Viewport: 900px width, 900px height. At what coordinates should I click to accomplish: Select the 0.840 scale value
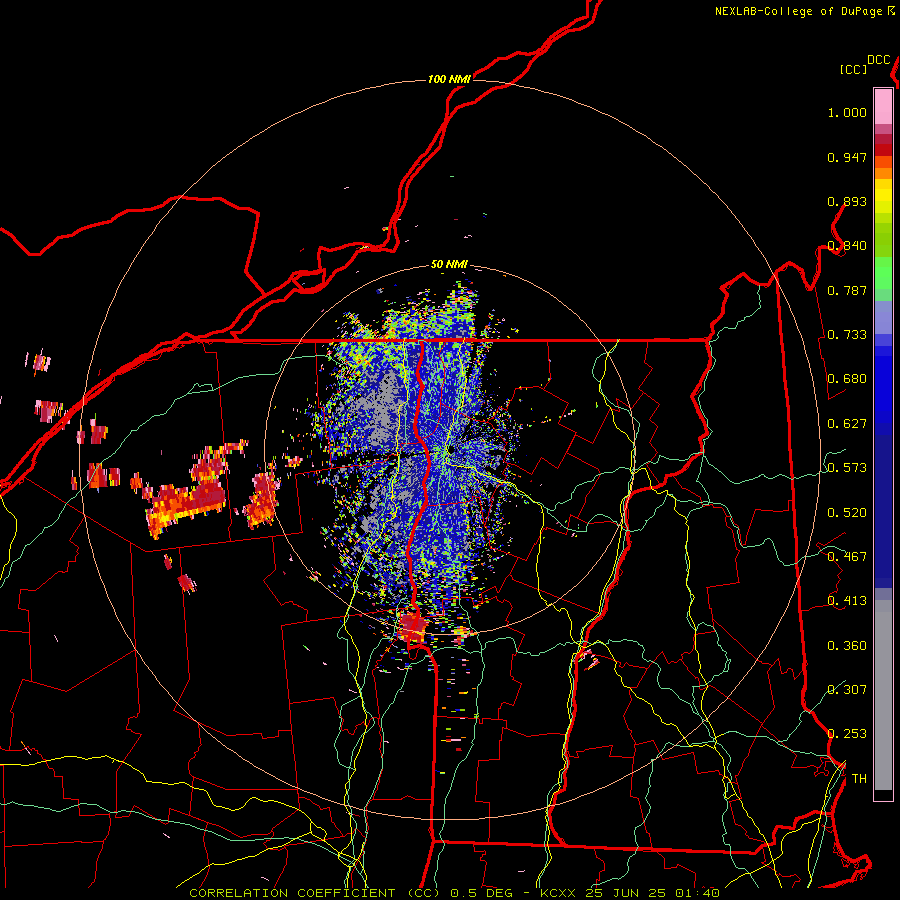pyautogui.click(x=847, y=246)
